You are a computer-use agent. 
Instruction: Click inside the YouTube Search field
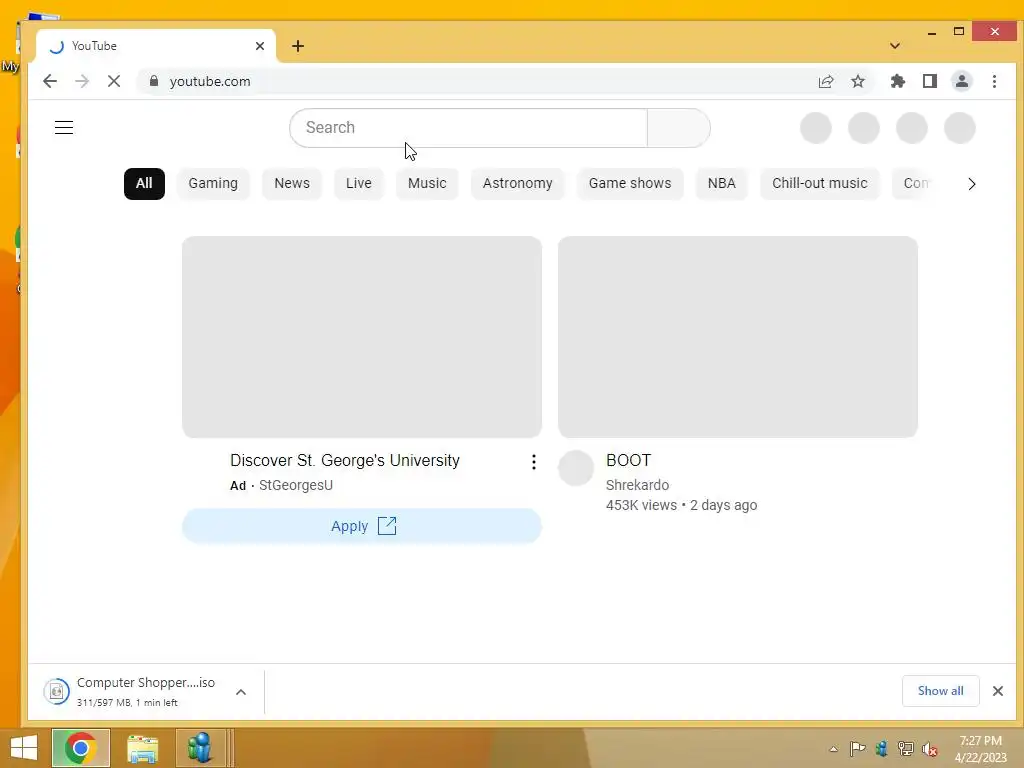pyautogui.click(x=468, y=127)
